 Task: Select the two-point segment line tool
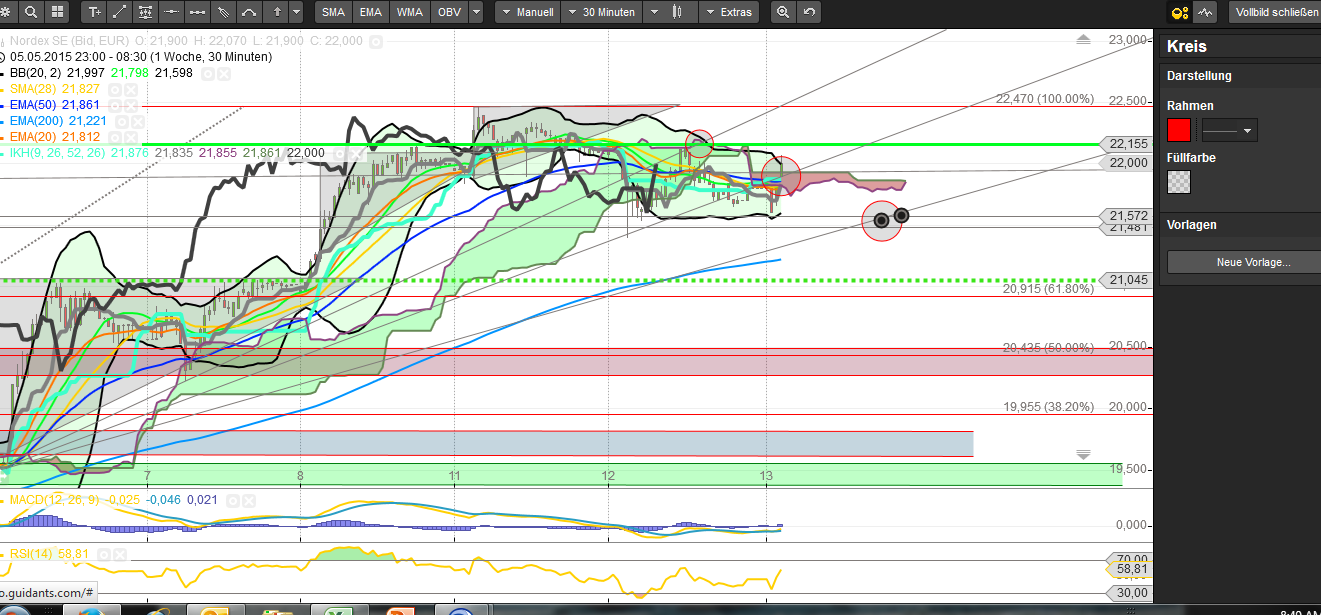[197, 12]
